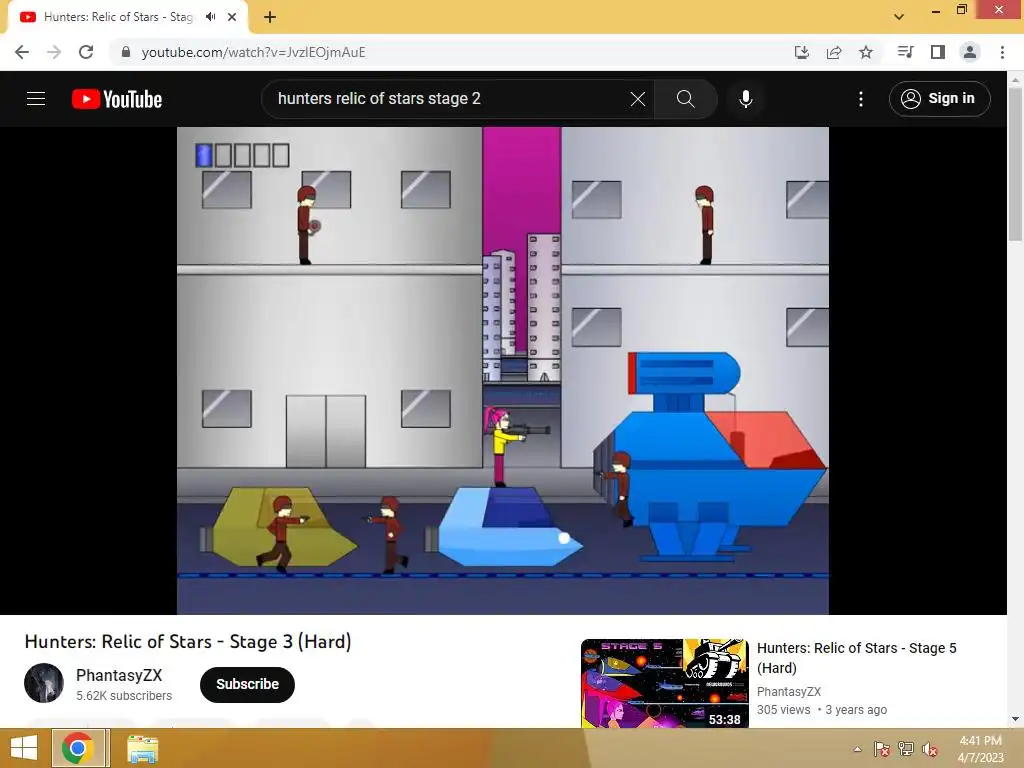Open YouTube settings three-dot menu
Viewport: 1024px width, 768px height.
pos(861,99)
